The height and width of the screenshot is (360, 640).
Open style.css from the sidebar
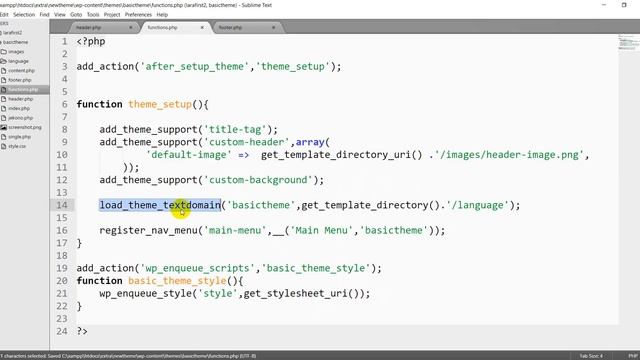[17, 146]
